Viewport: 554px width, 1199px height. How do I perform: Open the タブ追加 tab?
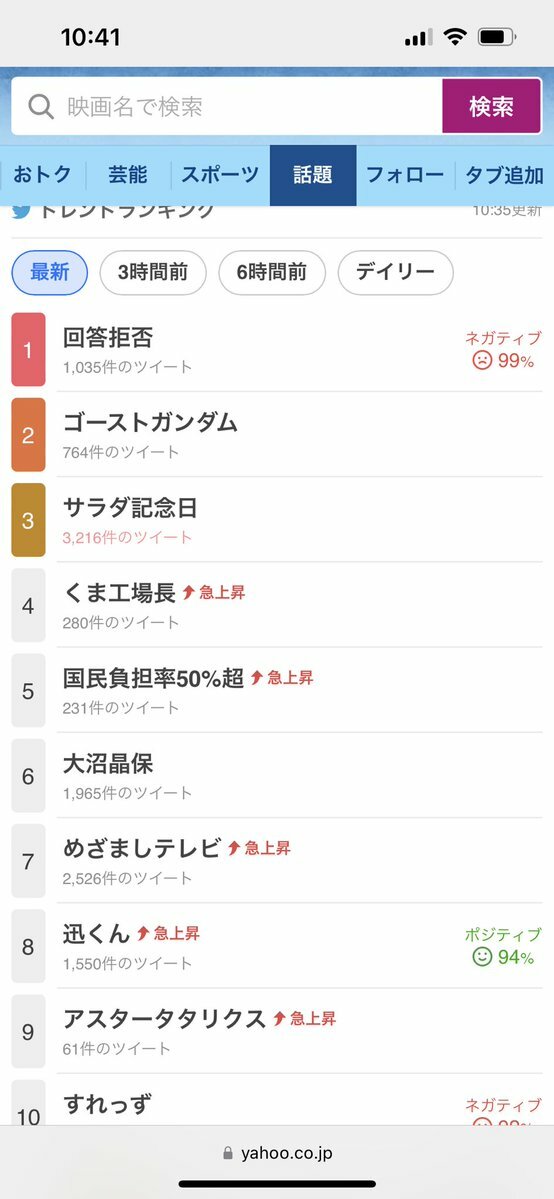[504, 175]
